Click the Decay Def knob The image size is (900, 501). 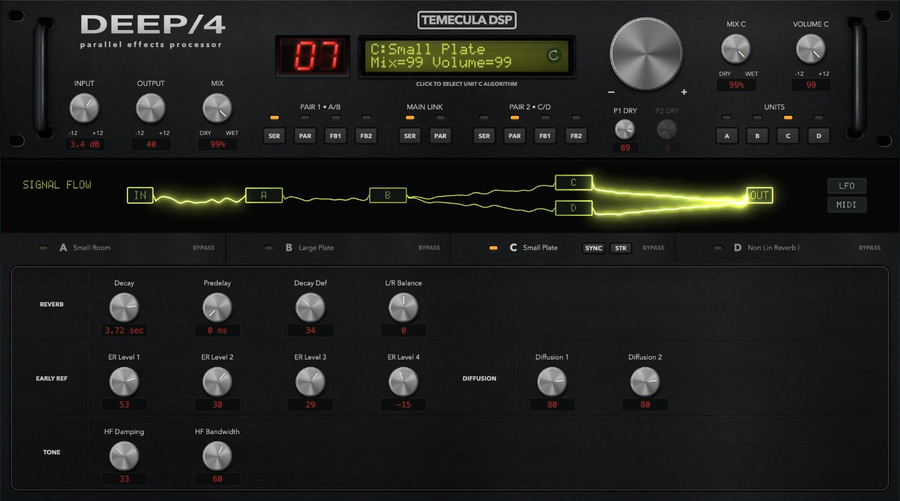click(x=310, y=308)
